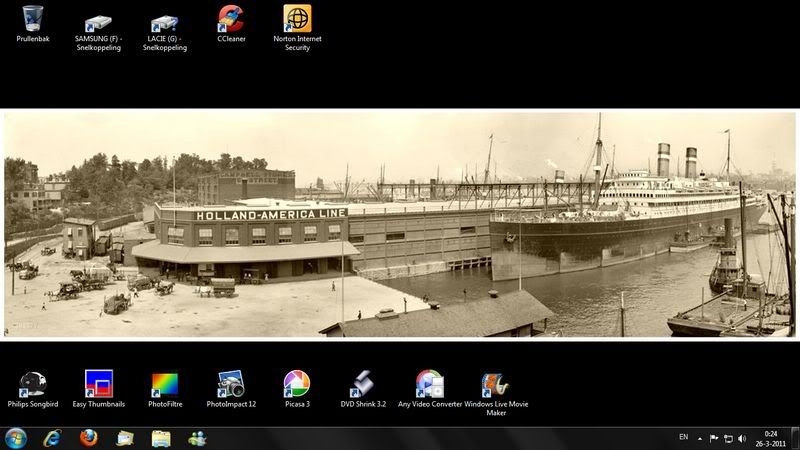Viewport: 800px width, 450px height.
Task: Click the EN language indicator
Action: click(684, 437)
